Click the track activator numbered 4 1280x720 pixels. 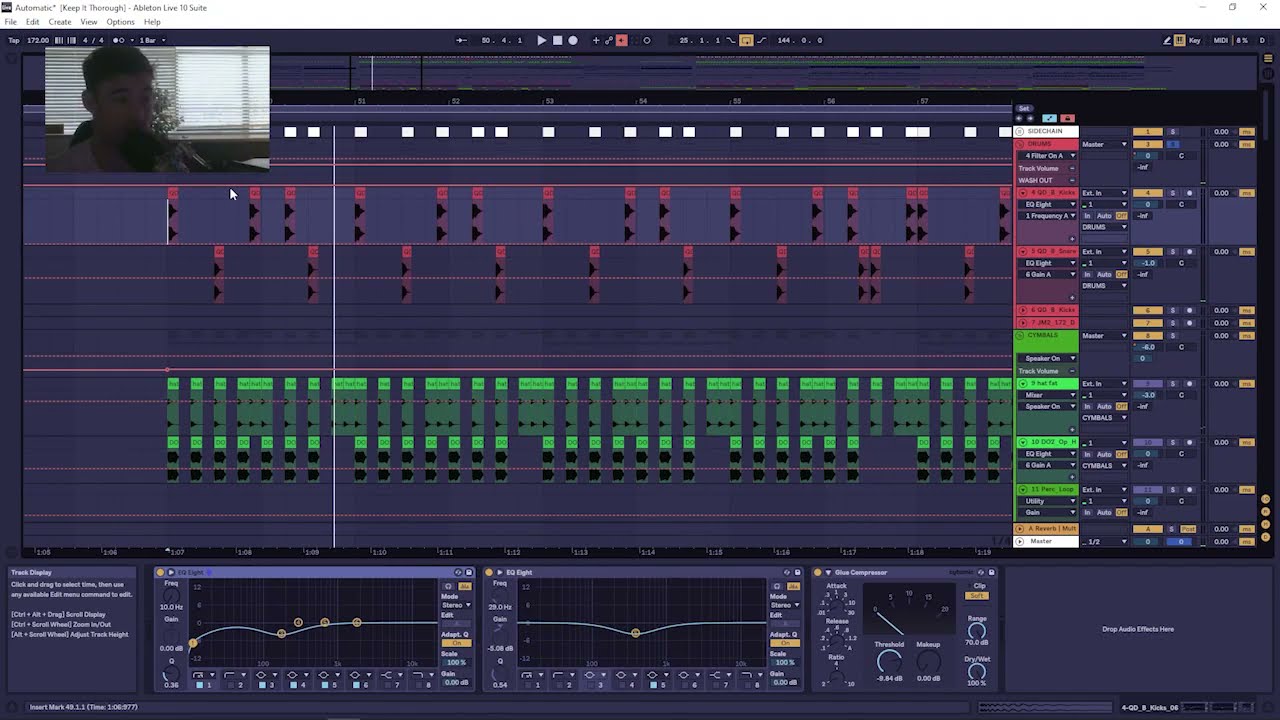(x=1147, y=193)
